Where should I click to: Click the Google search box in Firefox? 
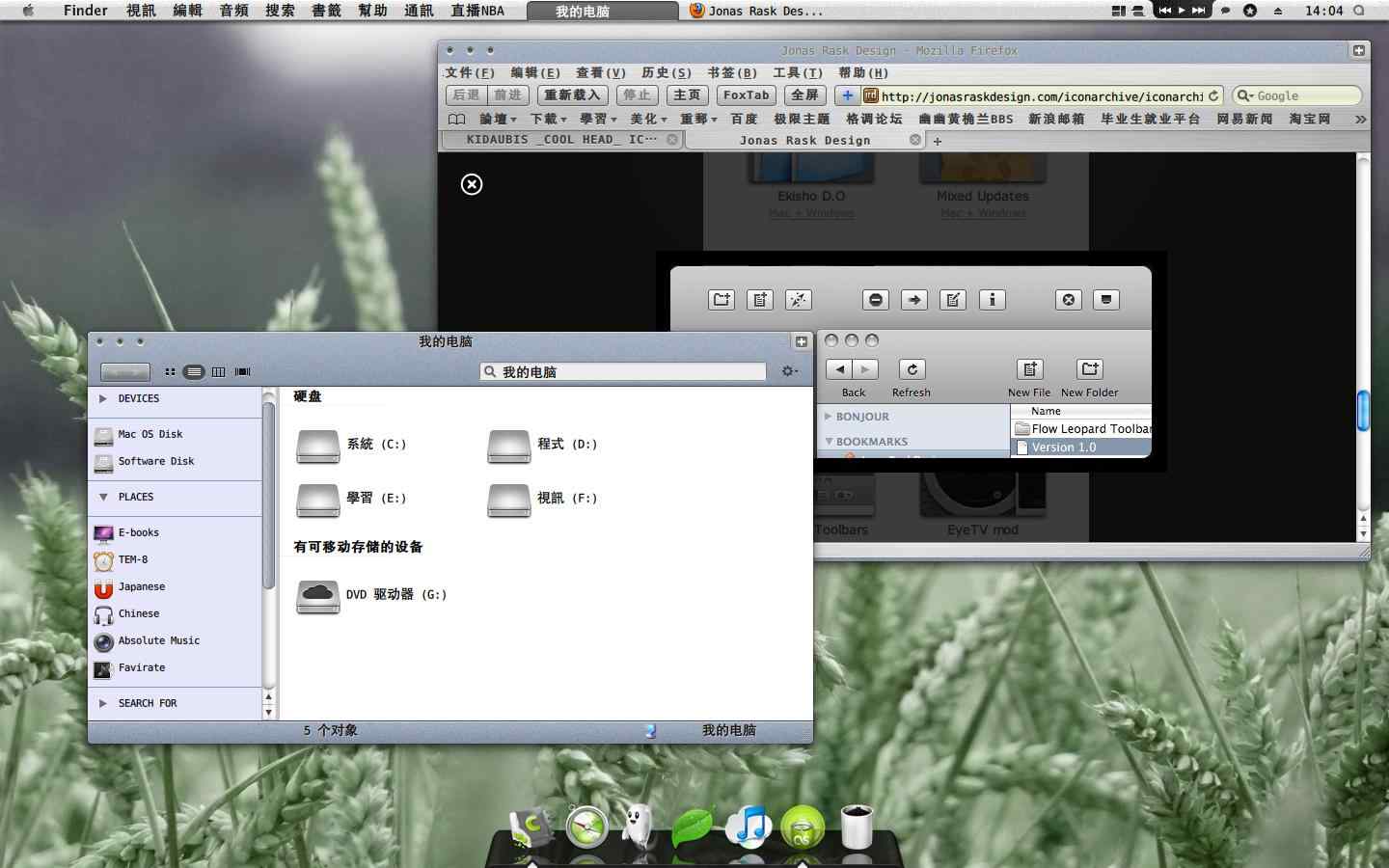tap(1297, 95)
